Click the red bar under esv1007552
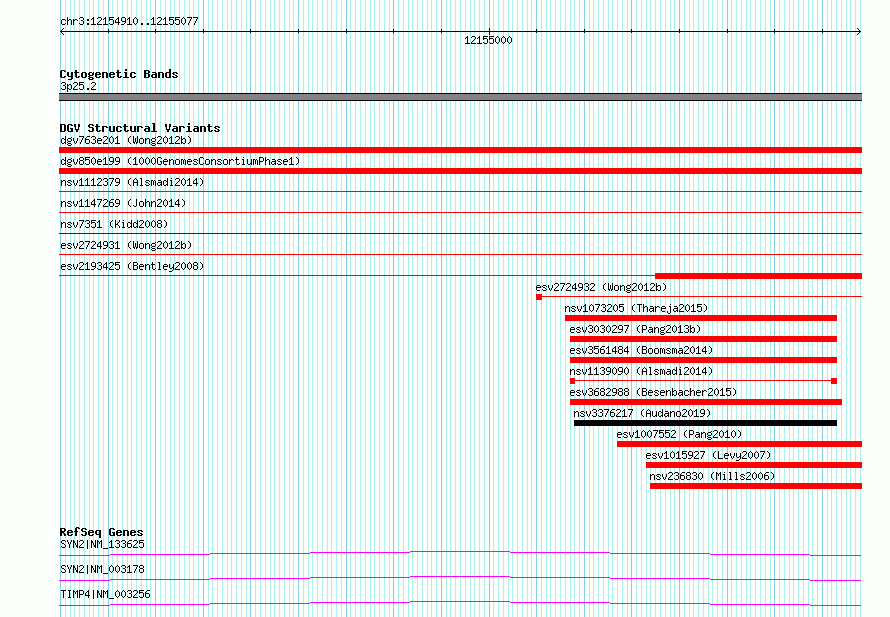The image size is (890, 617). [740, 444]
